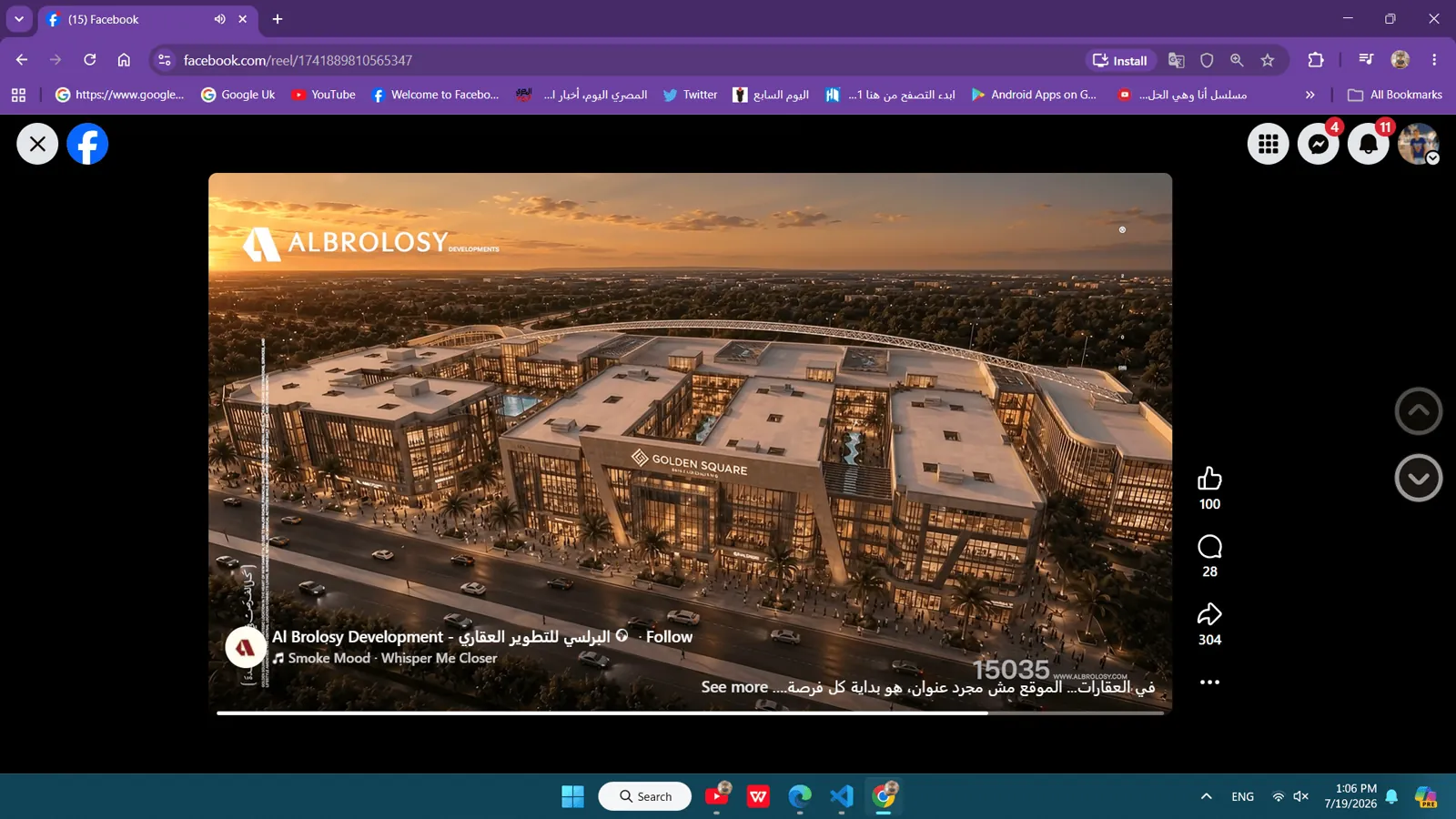Go to previous reel with up arrow
This screenshot has width=1456, height=819.
[1418, 411]
